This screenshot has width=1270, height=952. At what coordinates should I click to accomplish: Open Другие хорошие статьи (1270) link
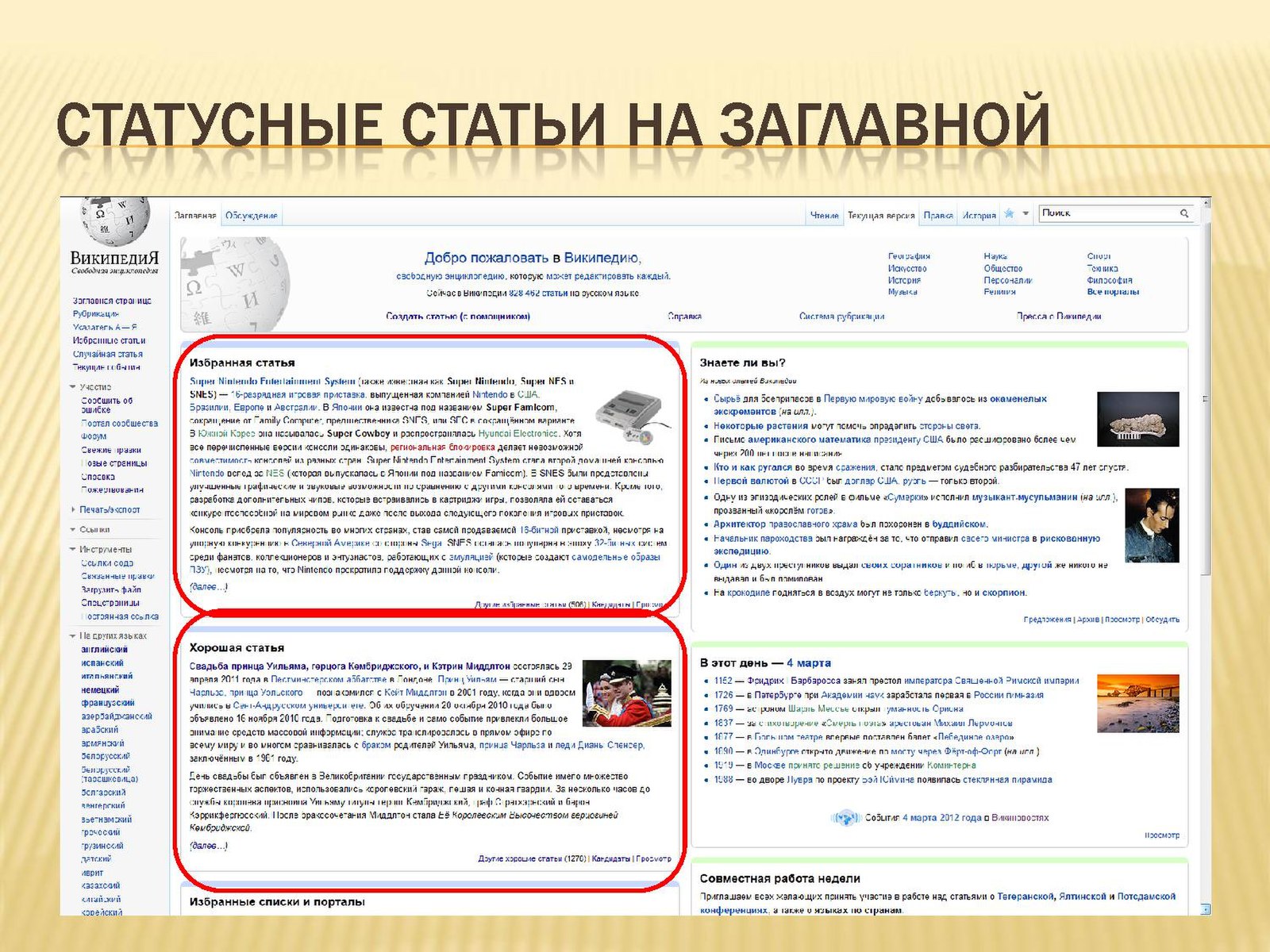pyautogui.click(x=532, y=858)
